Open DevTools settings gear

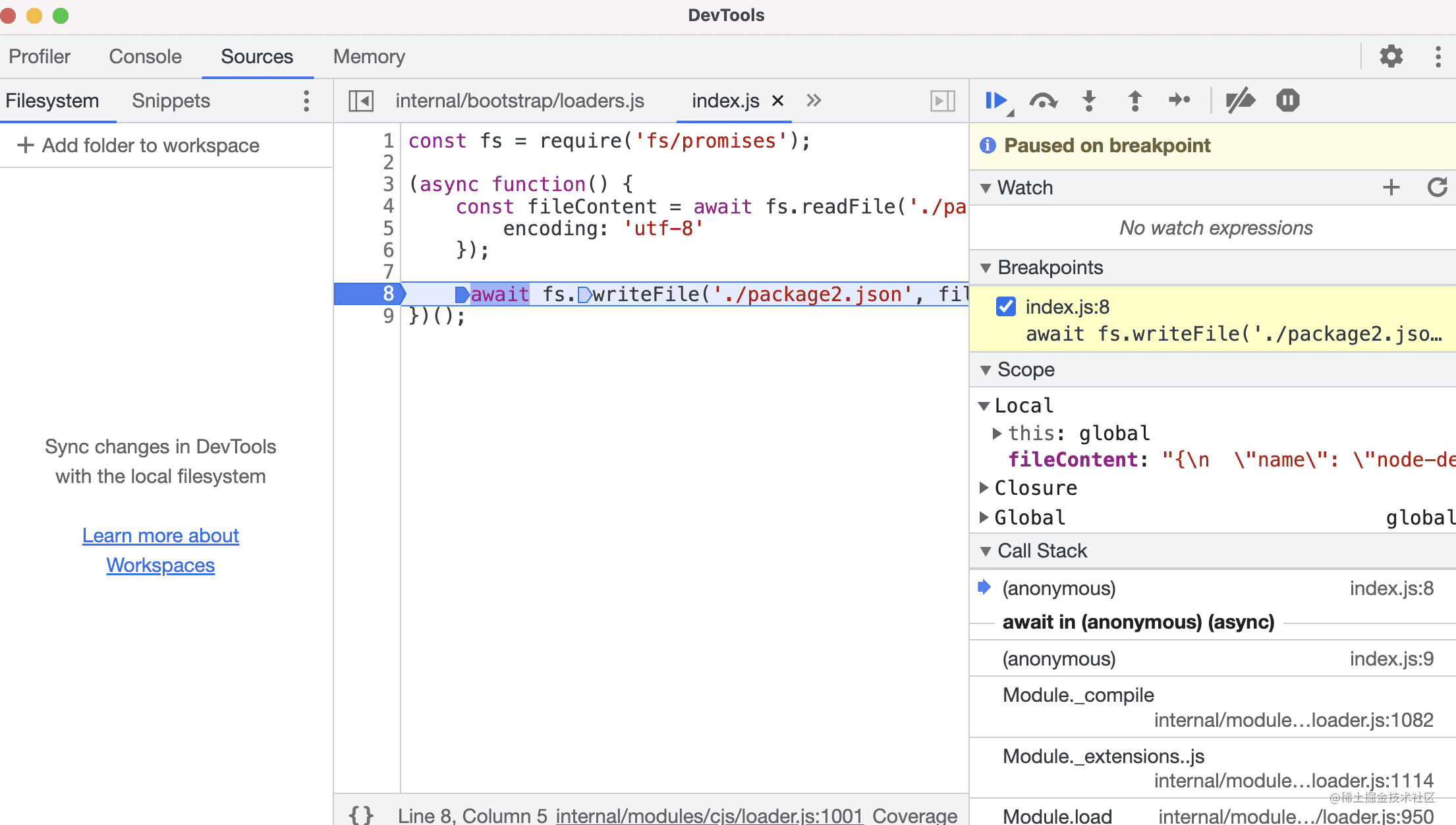tap(1391, 56)
